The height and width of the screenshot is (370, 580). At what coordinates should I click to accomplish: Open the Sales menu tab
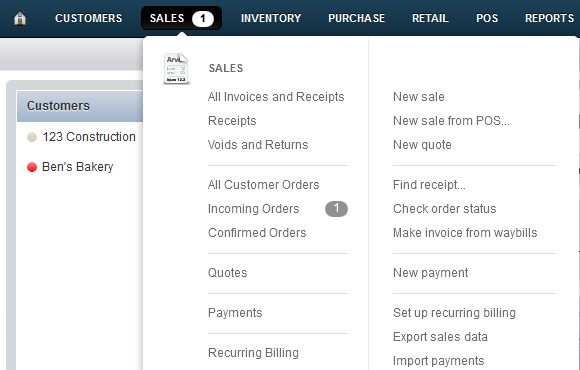point(181,18)
